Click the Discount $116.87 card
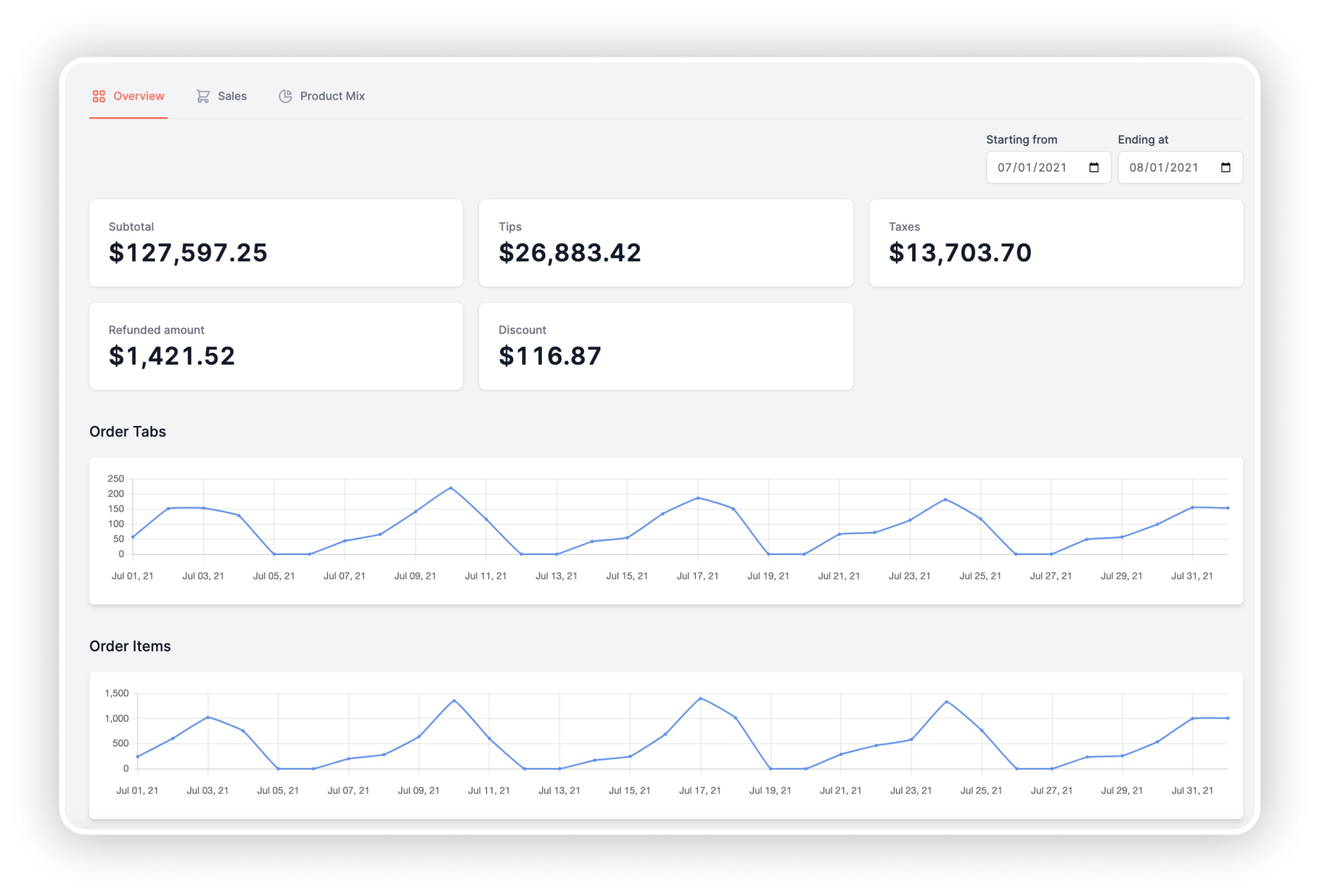Viewport: 1320px width, 896px height. pos(666,346)
